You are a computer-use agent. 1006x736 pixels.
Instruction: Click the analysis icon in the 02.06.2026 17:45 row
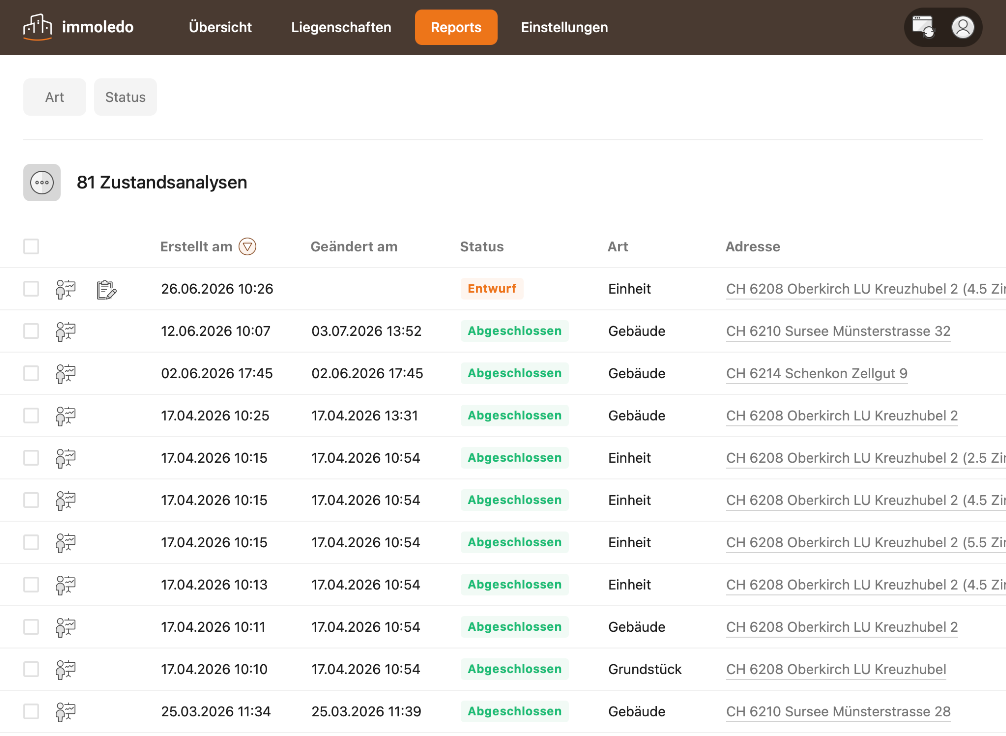65,374
